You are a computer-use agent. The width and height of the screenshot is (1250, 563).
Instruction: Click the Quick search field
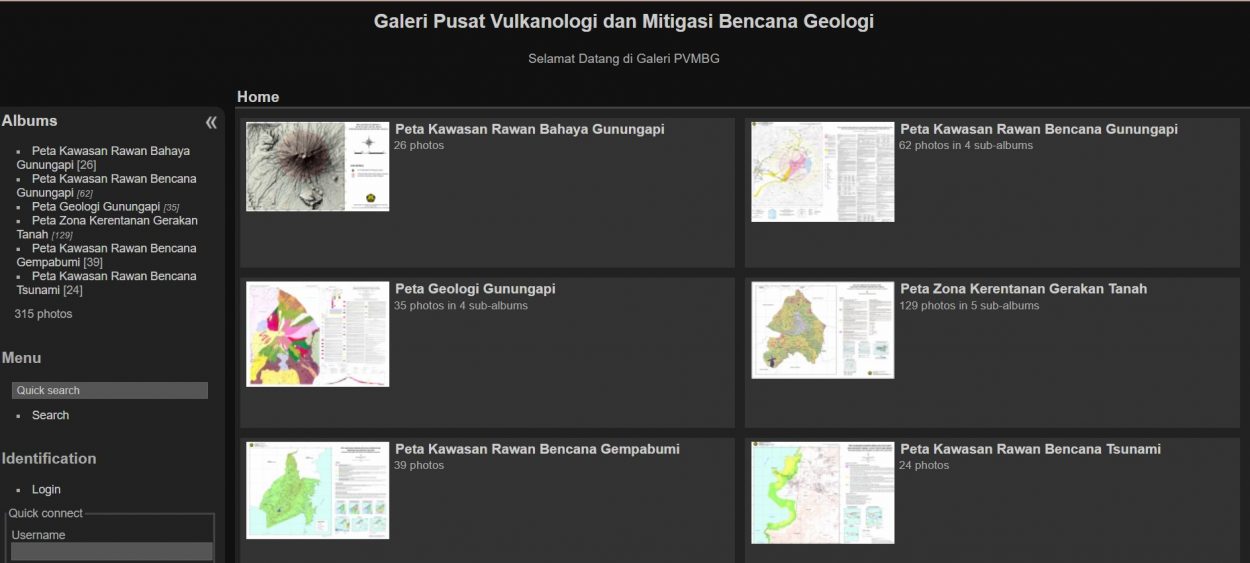[110, 390]
